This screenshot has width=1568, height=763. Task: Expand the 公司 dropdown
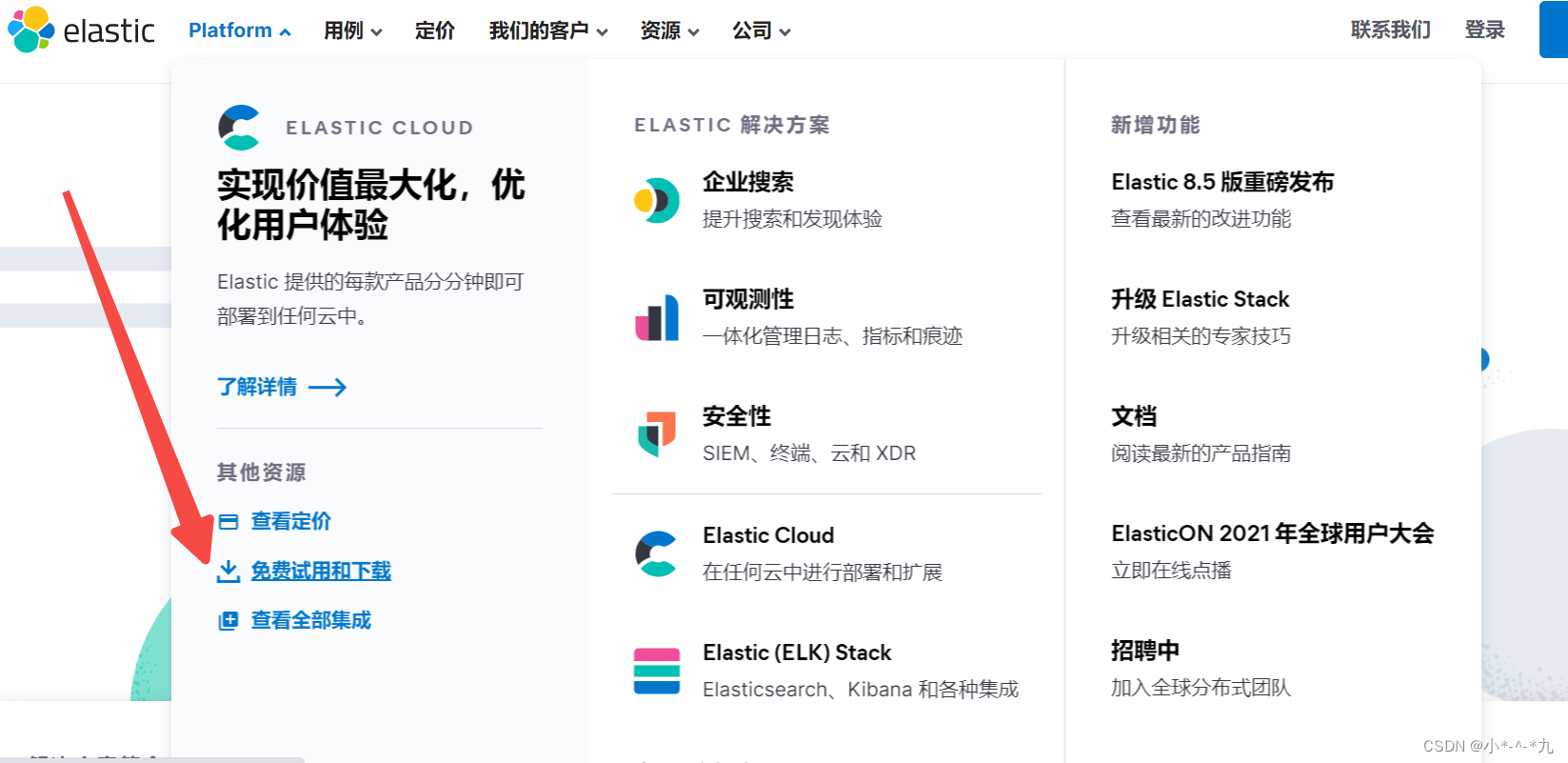coord(762,30)
